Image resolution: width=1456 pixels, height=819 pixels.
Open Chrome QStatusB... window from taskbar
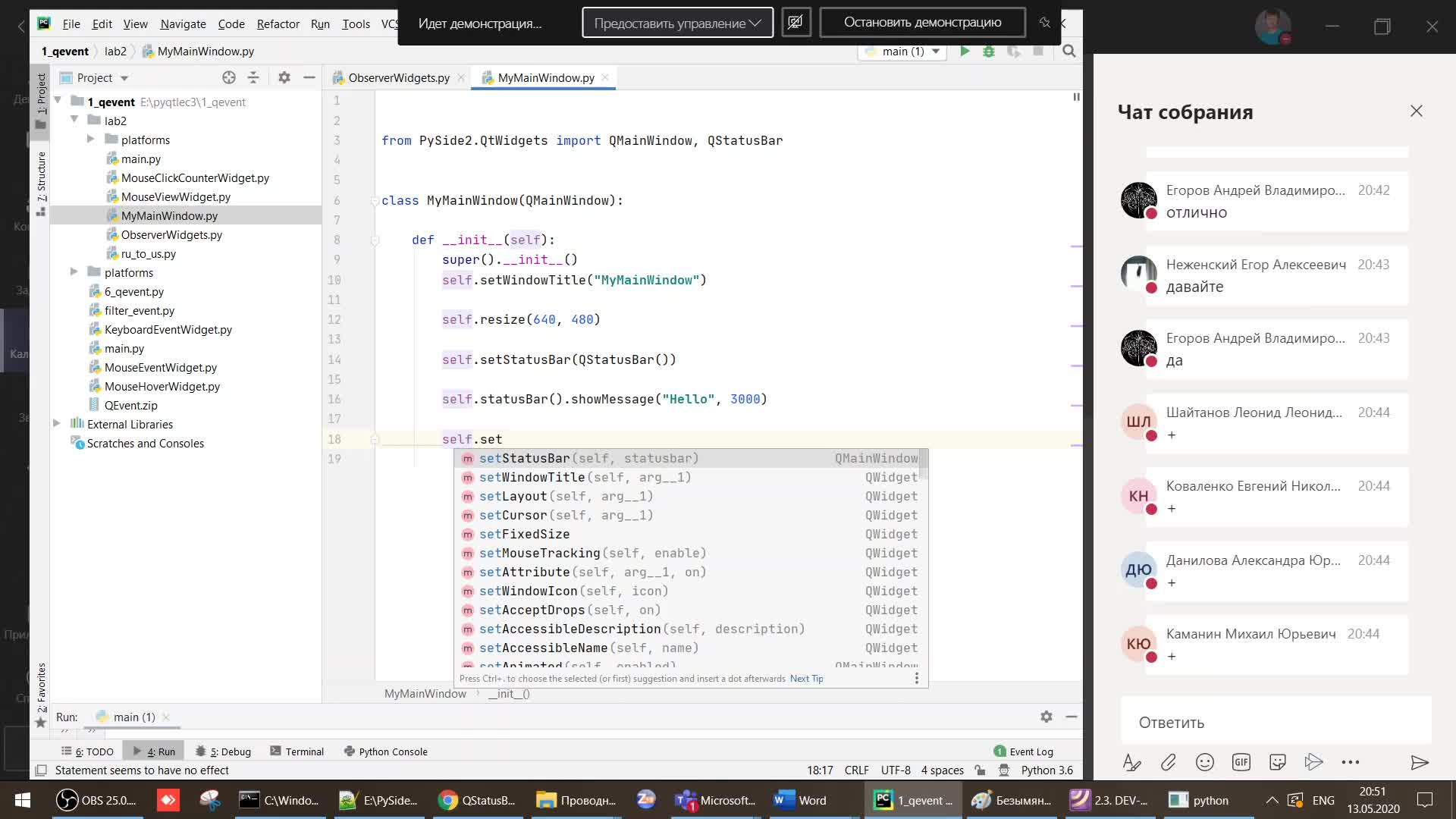[478, 800]
